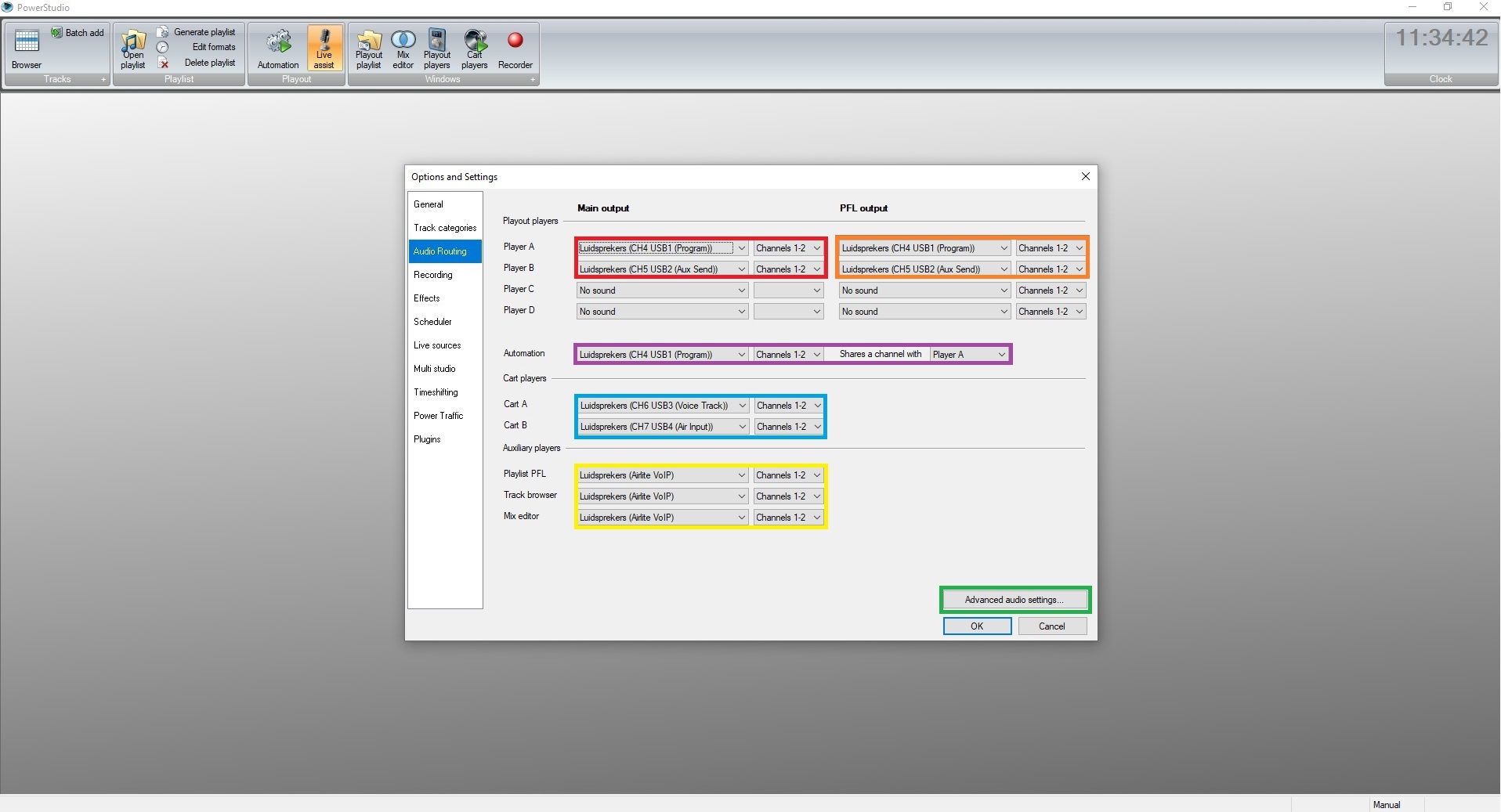
Task: Start Automation playout mode
Action: click(278, 49)
